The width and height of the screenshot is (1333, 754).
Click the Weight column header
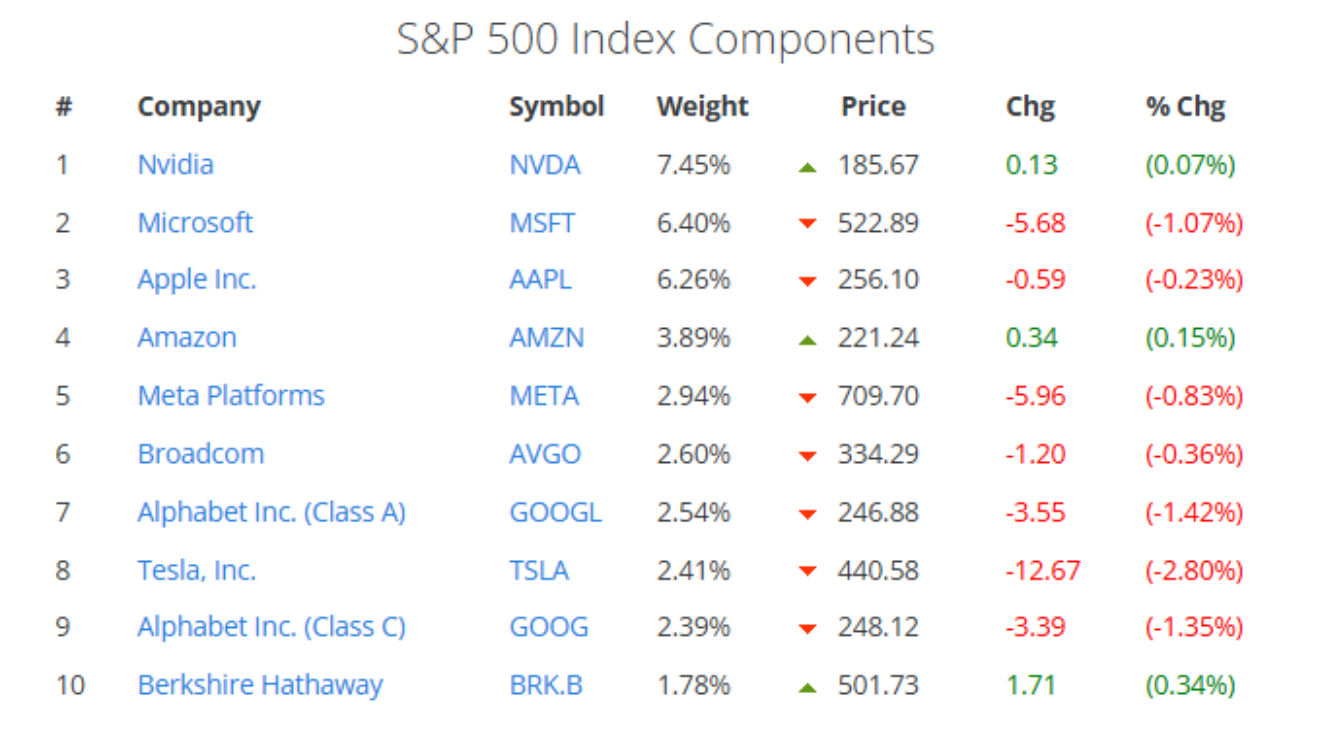pos(702,107)
